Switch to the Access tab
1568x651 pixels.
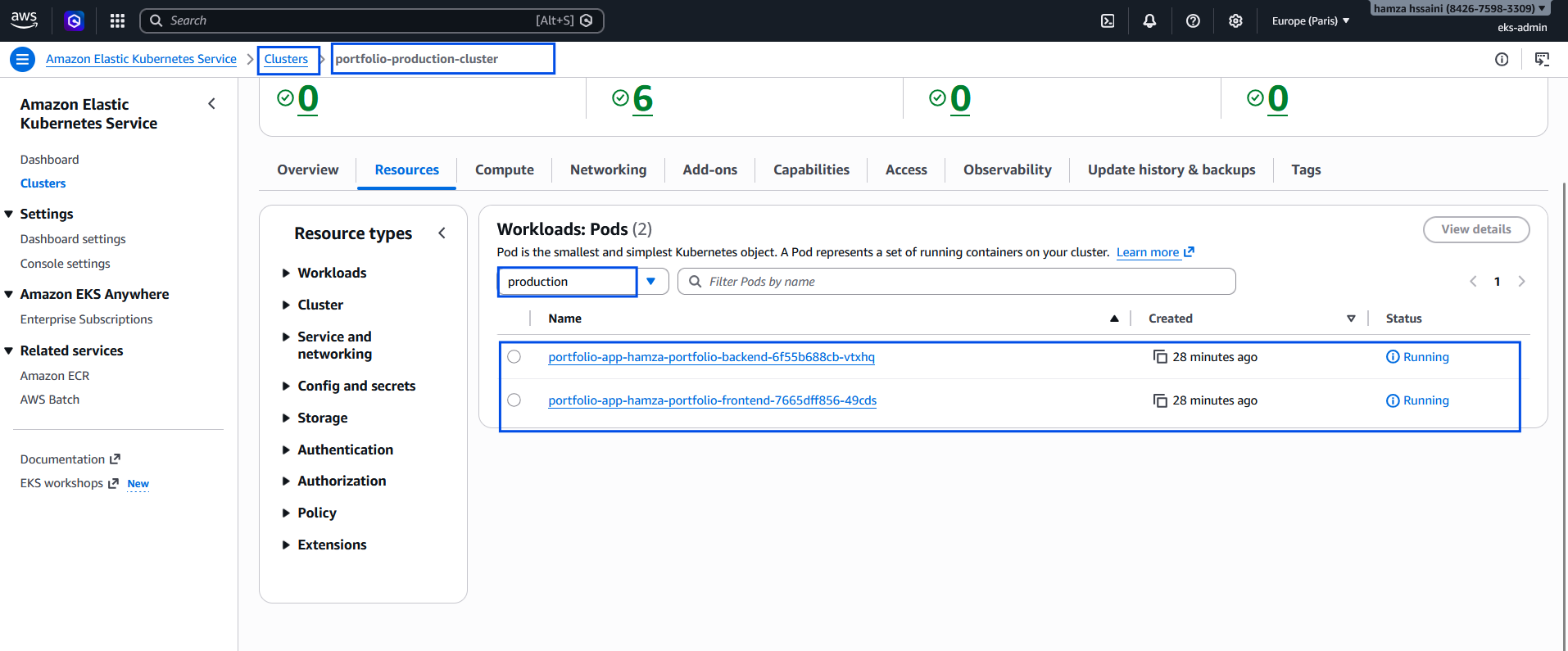point(907,170)
